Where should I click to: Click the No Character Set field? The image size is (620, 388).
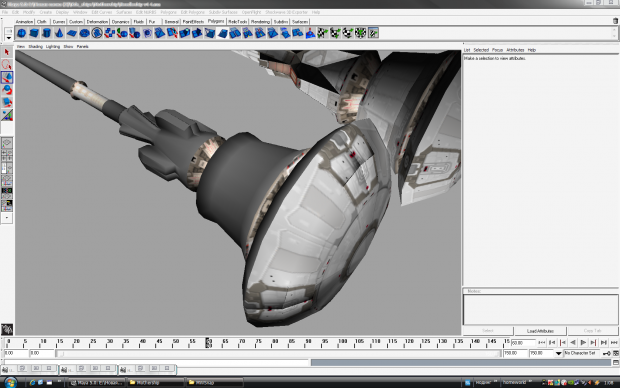(x=582, y=353)
